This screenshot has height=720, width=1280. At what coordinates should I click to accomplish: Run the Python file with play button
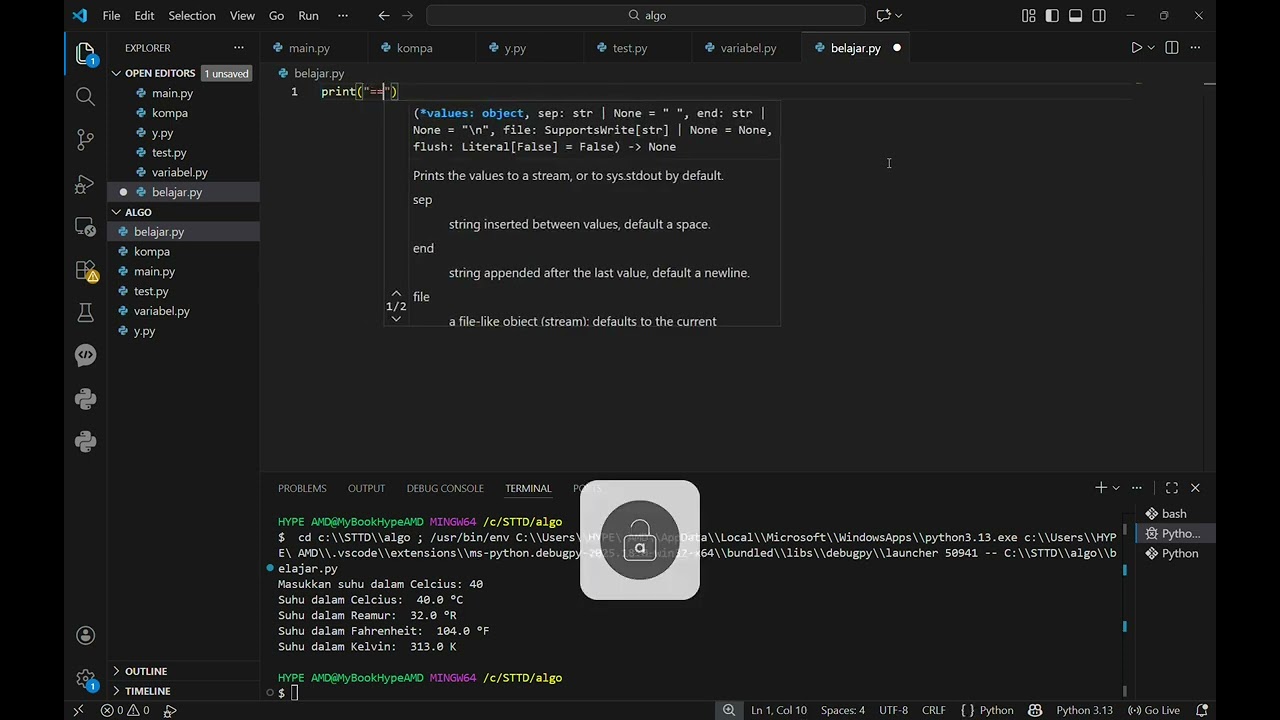(1136, 48)
